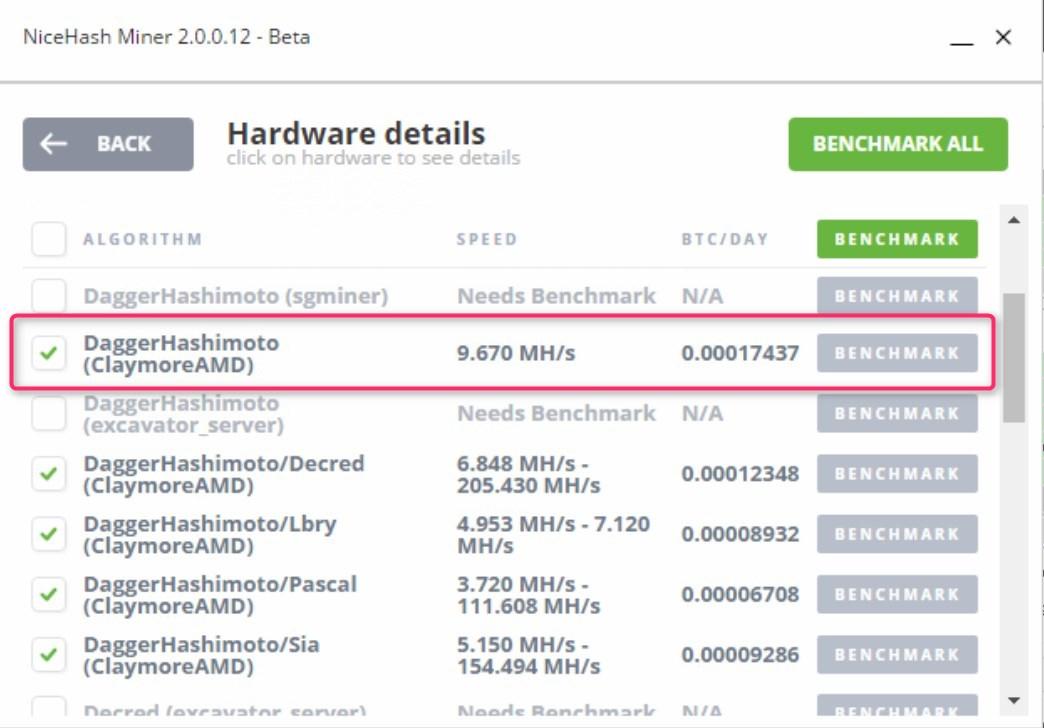Benchmark DaggerHashimoto (ClaymoreAMD) at 9.670 MH/s
This screenshot has height=728, width=1044.
pos(897,353)
